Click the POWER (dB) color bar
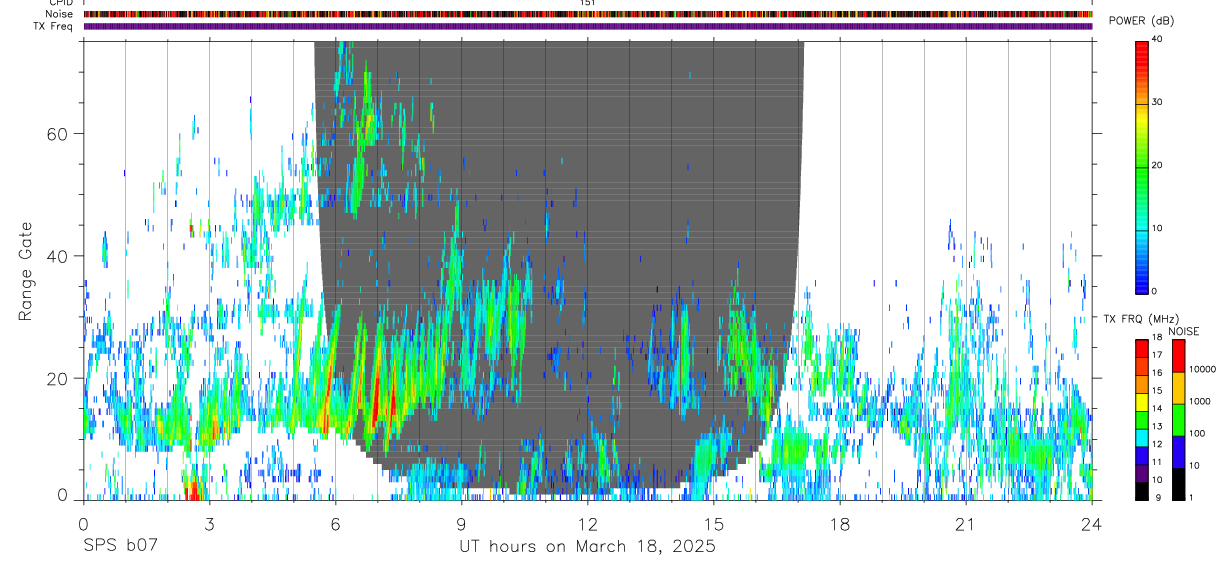 point(1142,166)
